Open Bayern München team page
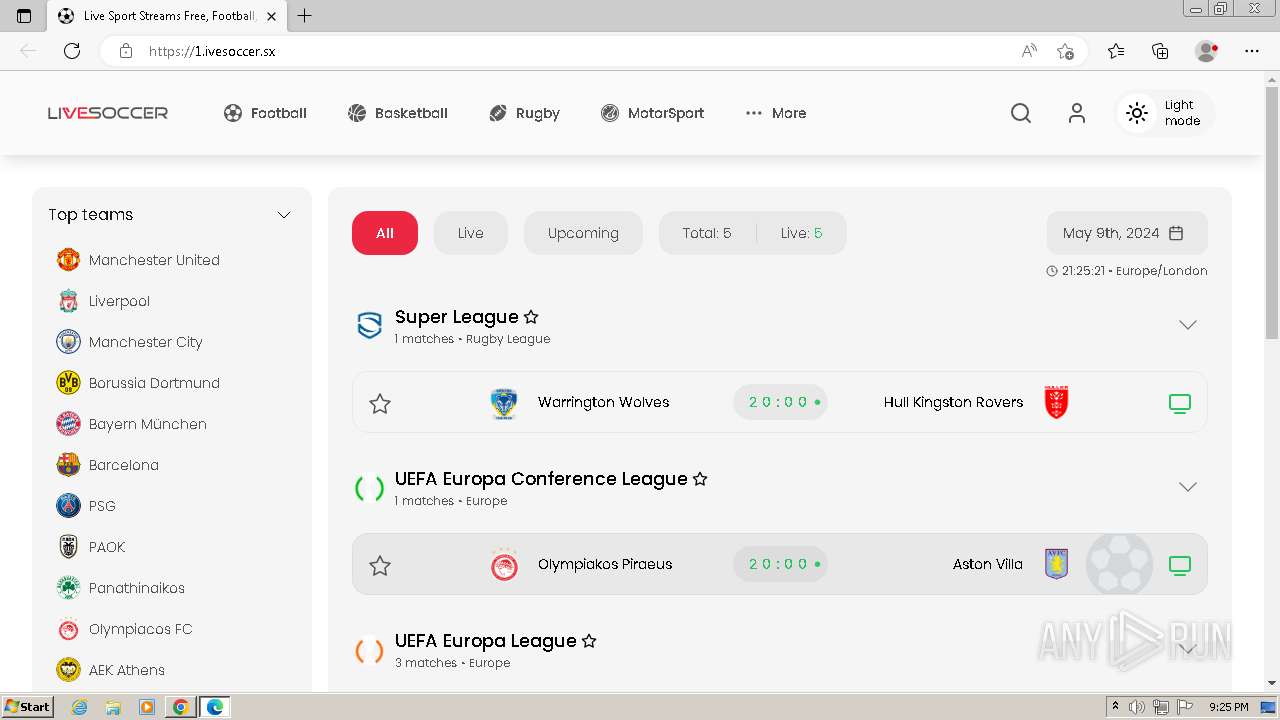Viewport: 1280px width, 720px height. click(131, 424)
